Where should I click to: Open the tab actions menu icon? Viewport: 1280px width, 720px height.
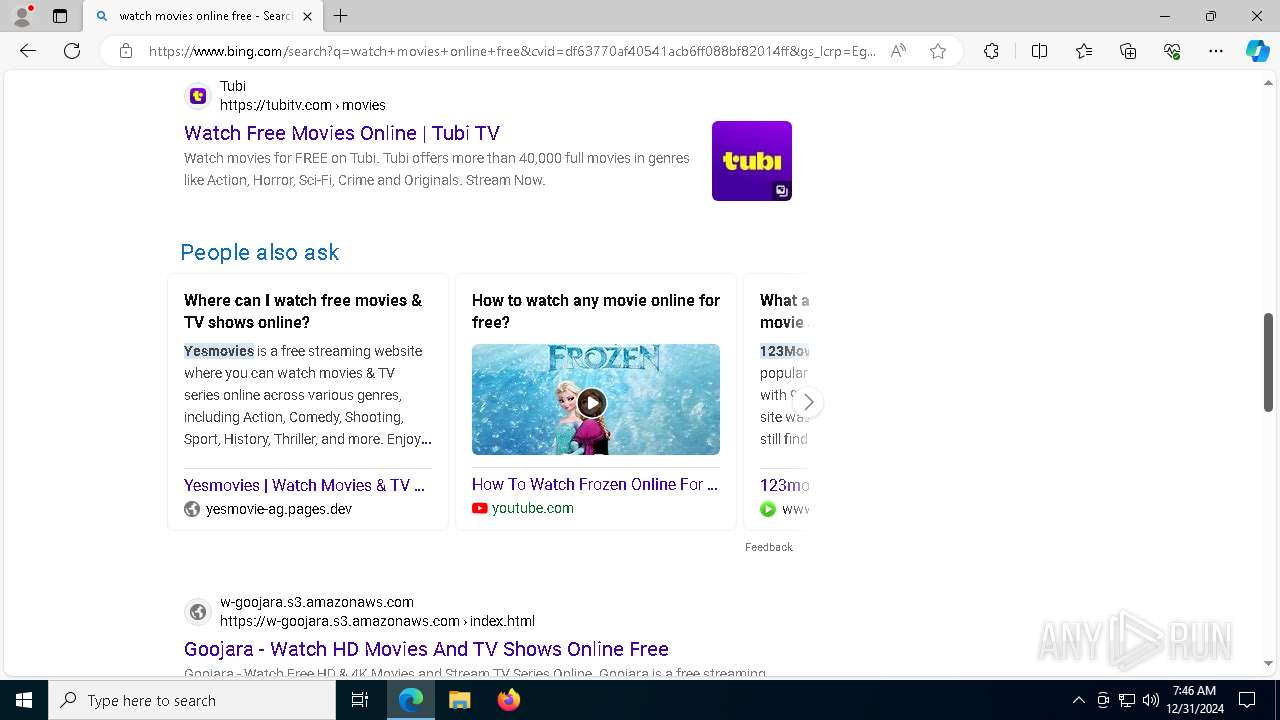(60, 16)
